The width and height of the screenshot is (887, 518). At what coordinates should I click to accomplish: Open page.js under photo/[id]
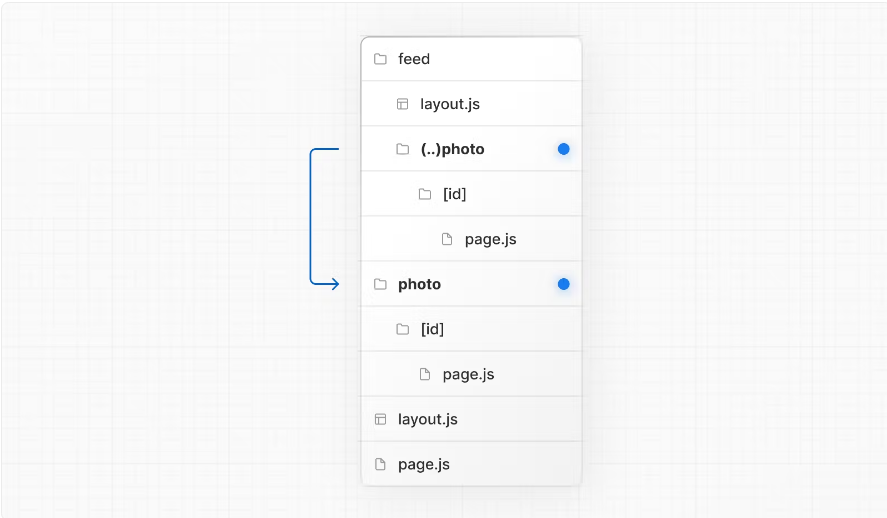point(468,374)
